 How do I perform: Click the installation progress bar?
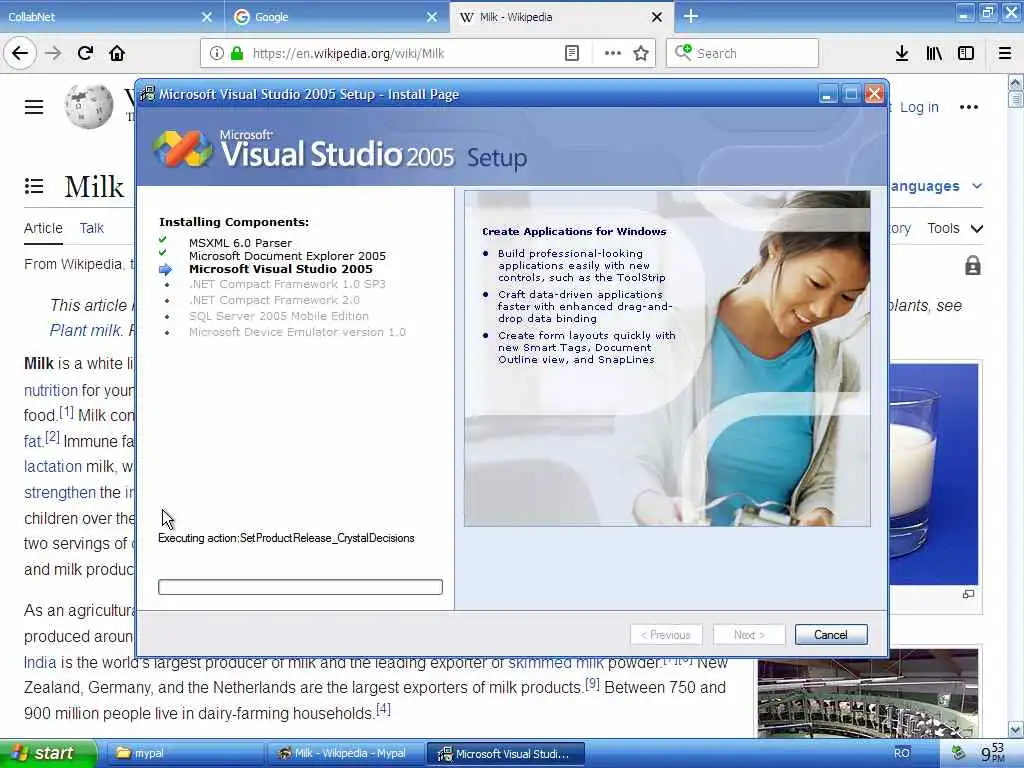point(300,586)
